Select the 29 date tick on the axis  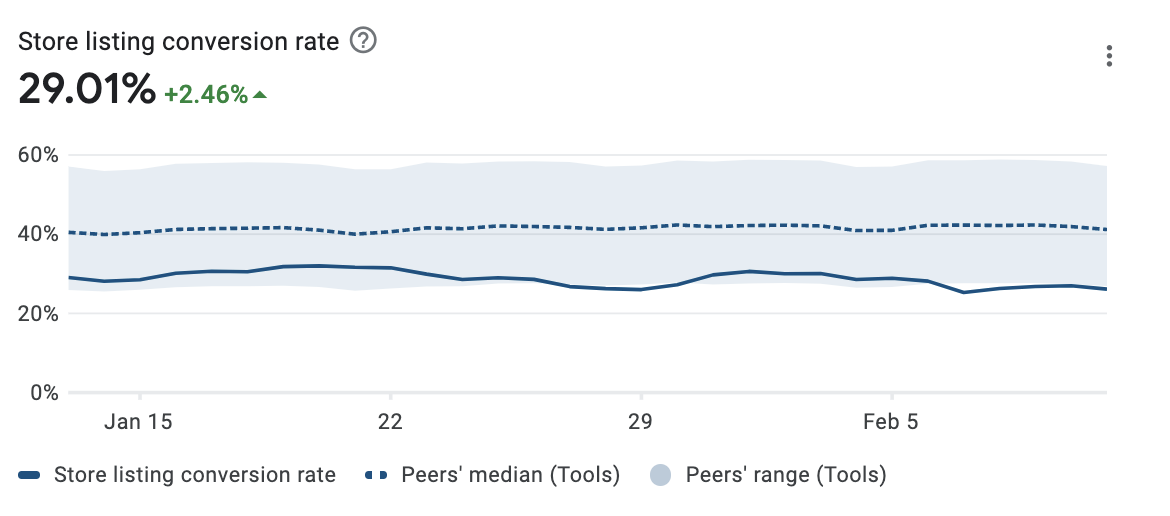pos(640,421)
